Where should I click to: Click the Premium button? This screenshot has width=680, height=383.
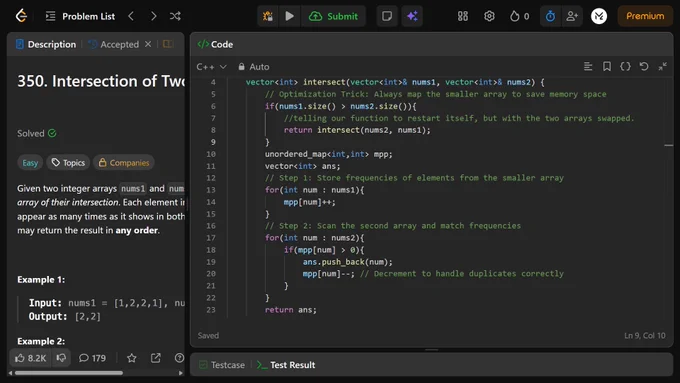(x=645, y=16)
